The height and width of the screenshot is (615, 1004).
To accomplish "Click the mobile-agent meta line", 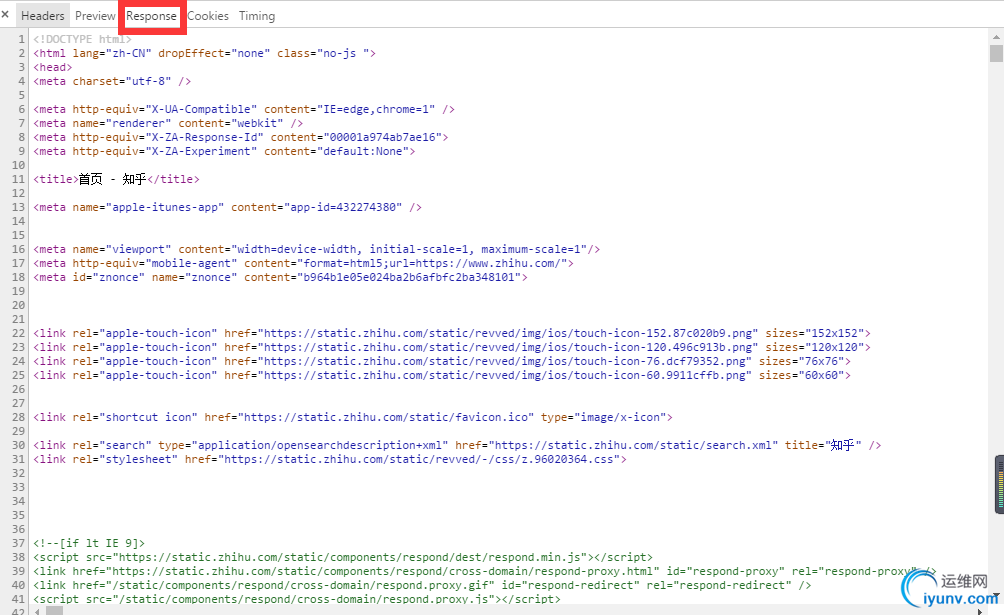I will (x=304, y=263).
